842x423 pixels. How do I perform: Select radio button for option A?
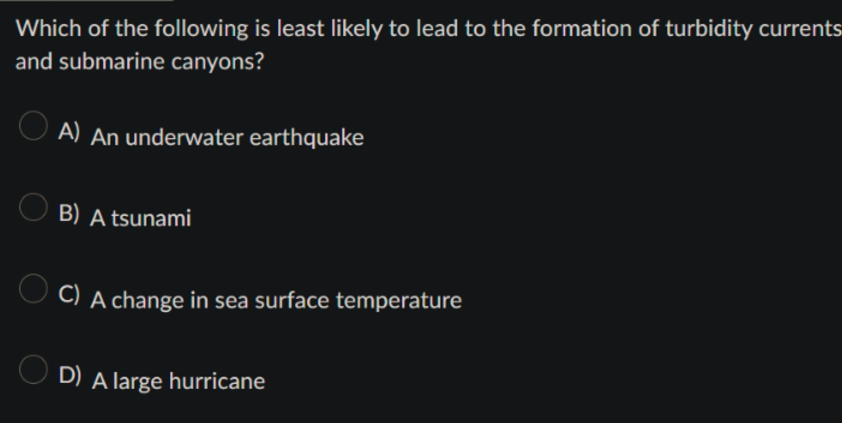pyautogui.click(x=33, y=126)
